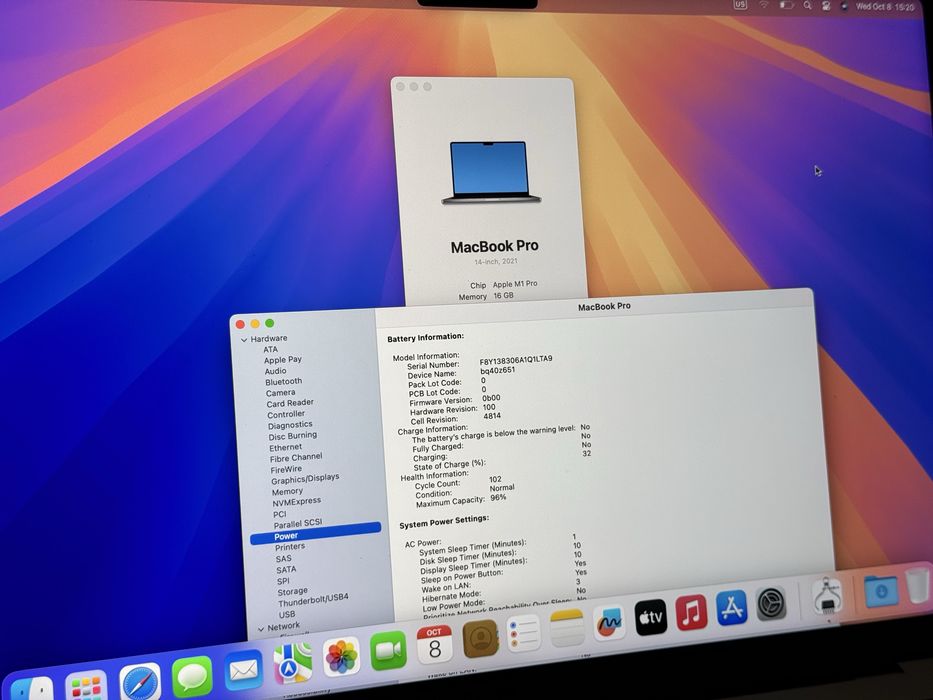Launch FaceTime from the Dock
Screen dimensions: 933x700
388,651
